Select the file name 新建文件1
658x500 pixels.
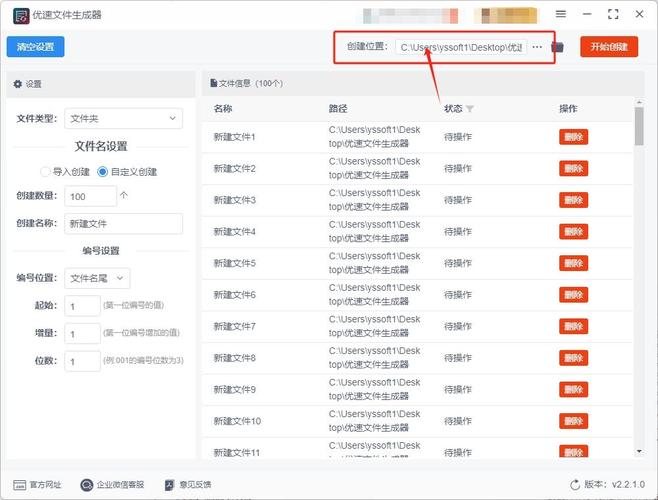[x=235, y=137]
